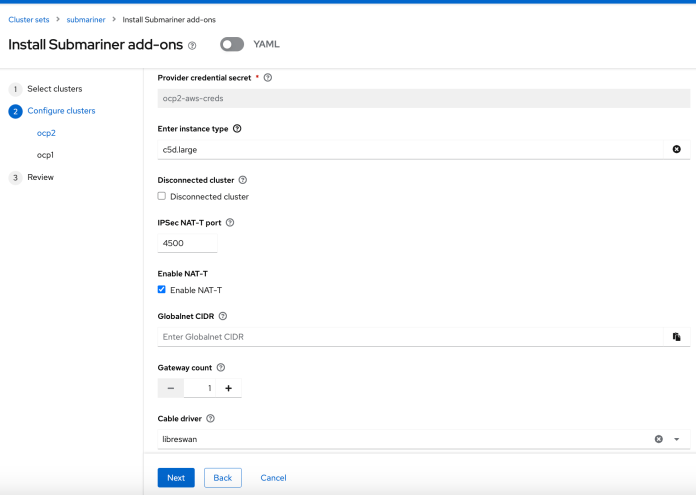Toggle the YAML switch on

coord(232,45)
